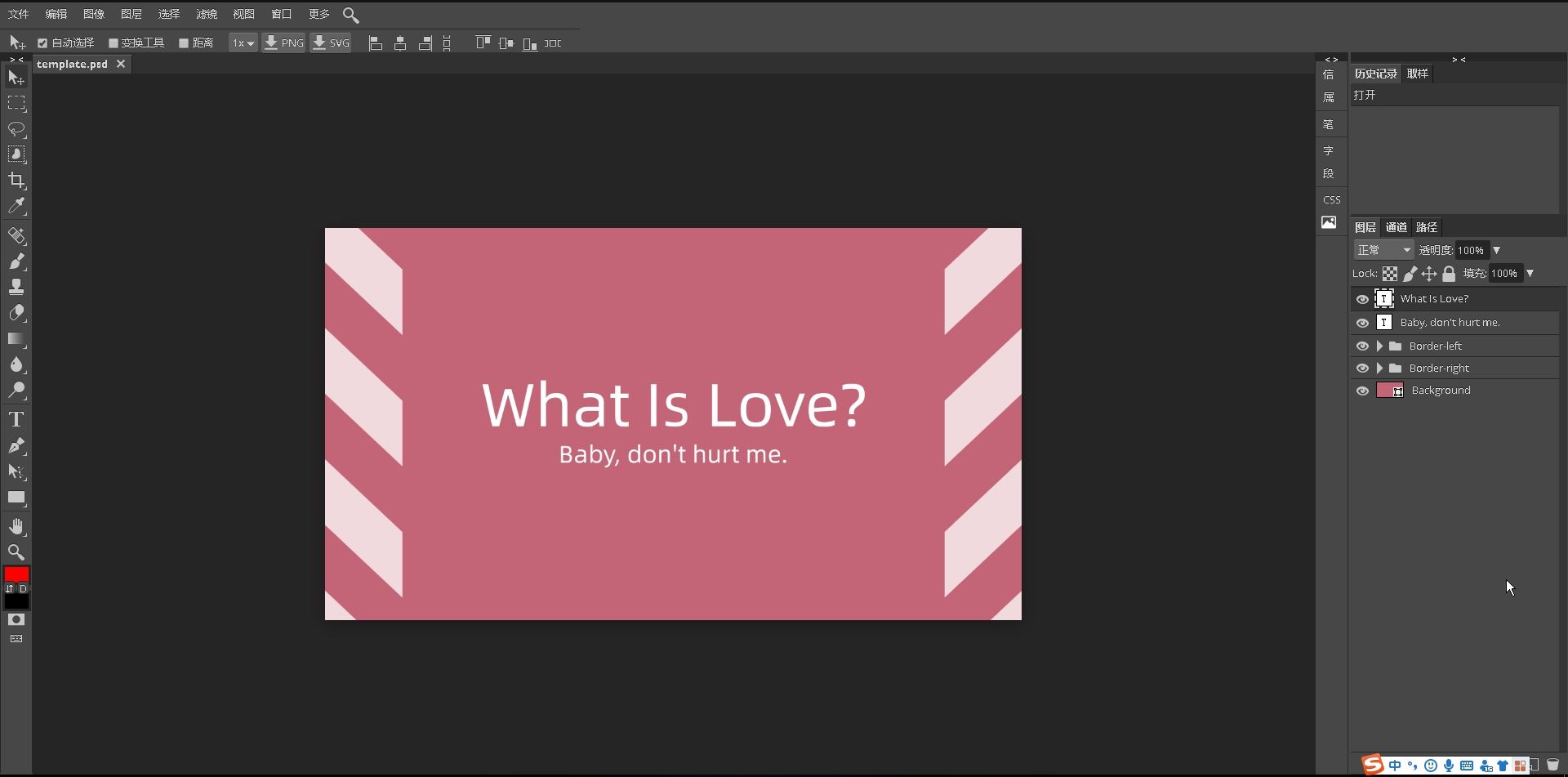The image size is (1568, 777).
Task: Select the Eraser tool
Action: (x=16, y=313)
